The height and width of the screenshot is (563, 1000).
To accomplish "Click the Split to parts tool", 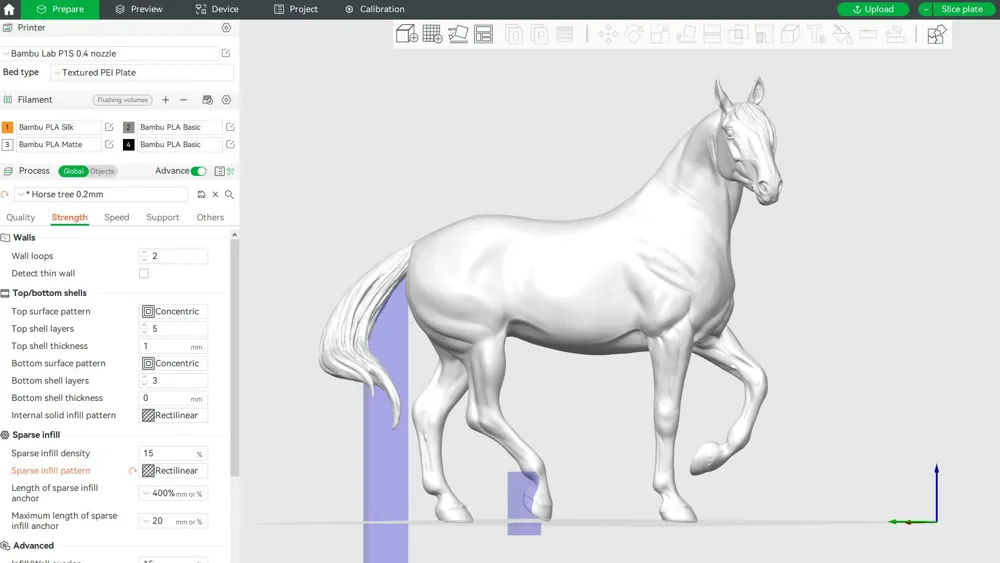I will click(540, 34).
